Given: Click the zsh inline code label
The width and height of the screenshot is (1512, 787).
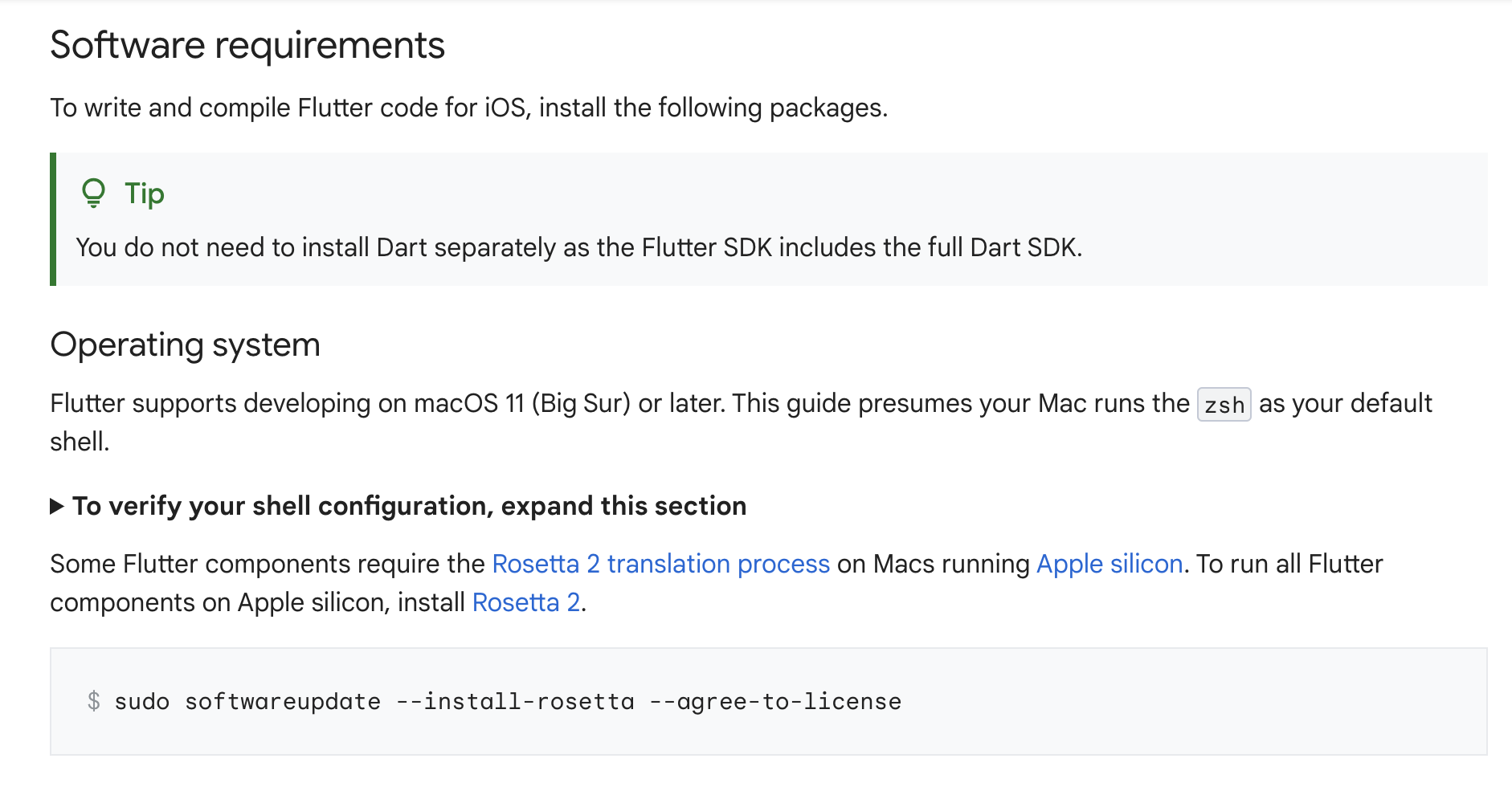Looking at the screenshot, I should point(1224,404).
